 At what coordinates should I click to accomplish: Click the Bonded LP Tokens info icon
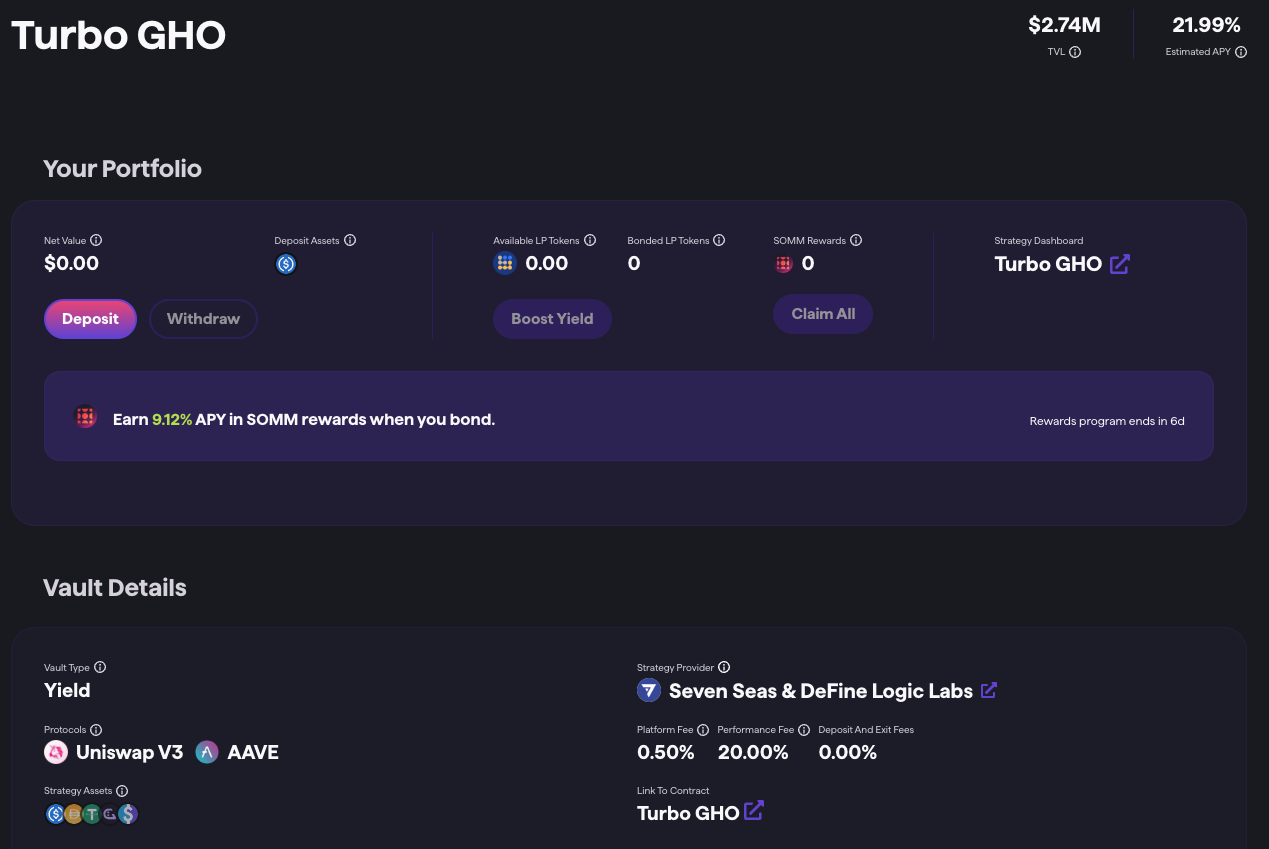click(719, 240)
